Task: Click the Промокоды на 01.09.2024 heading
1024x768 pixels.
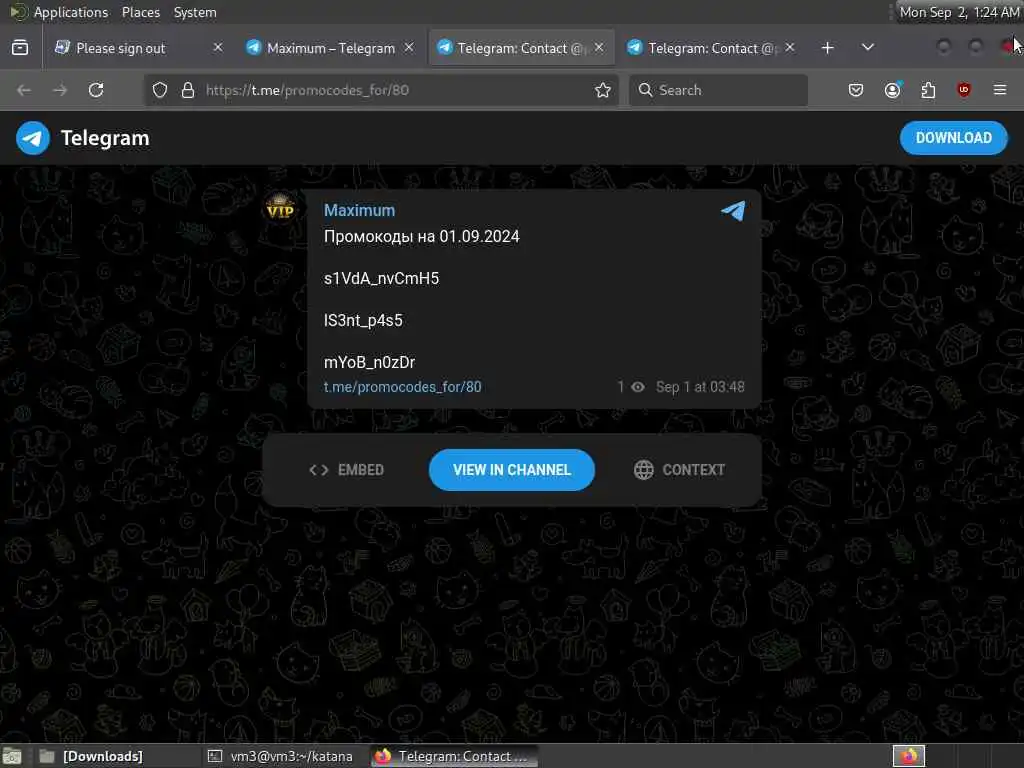Action: click(x=422, y=236)
